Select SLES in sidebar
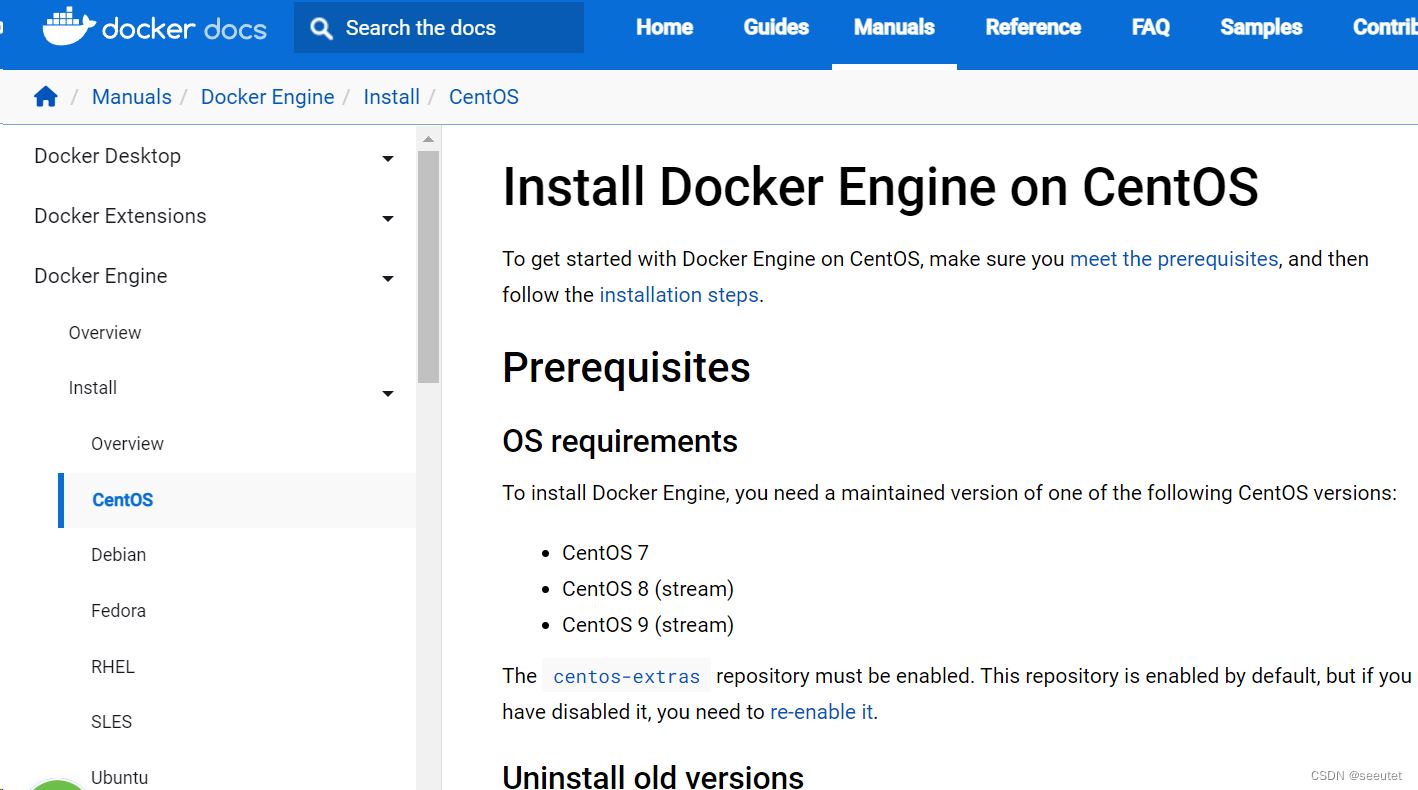Screen dimensions: 1418x790 [x=111, y=722]
